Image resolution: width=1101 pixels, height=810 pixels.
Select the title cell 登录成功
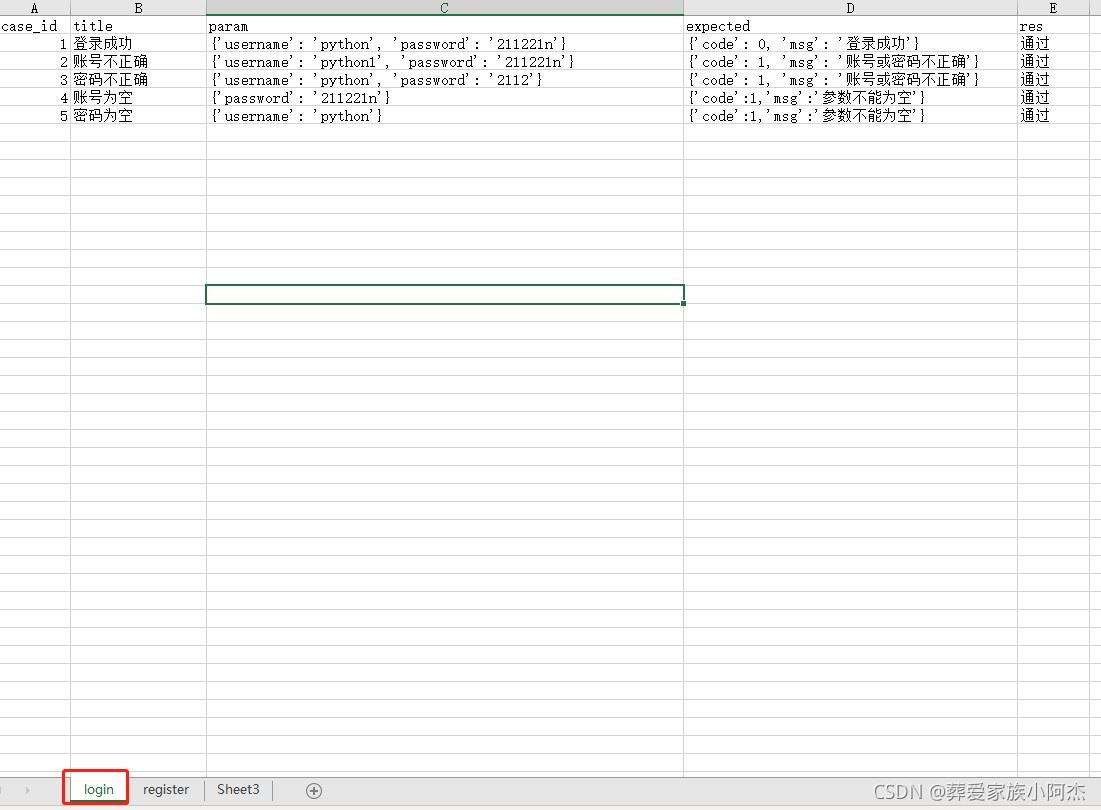click(x=138, y=44)
